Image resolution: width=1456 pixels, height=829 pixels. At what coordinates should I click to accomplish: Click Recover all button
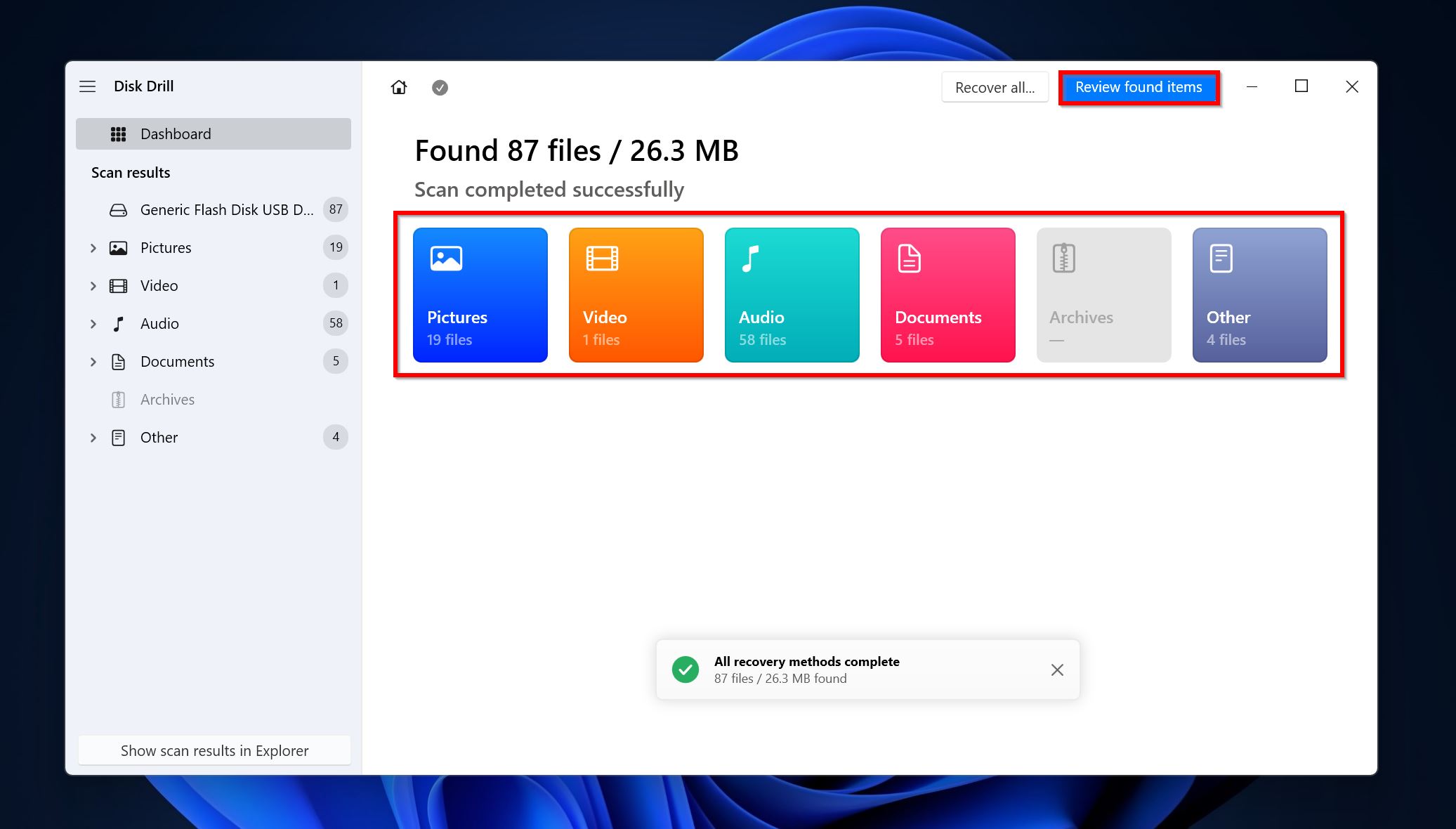click(x=994, y=86)
